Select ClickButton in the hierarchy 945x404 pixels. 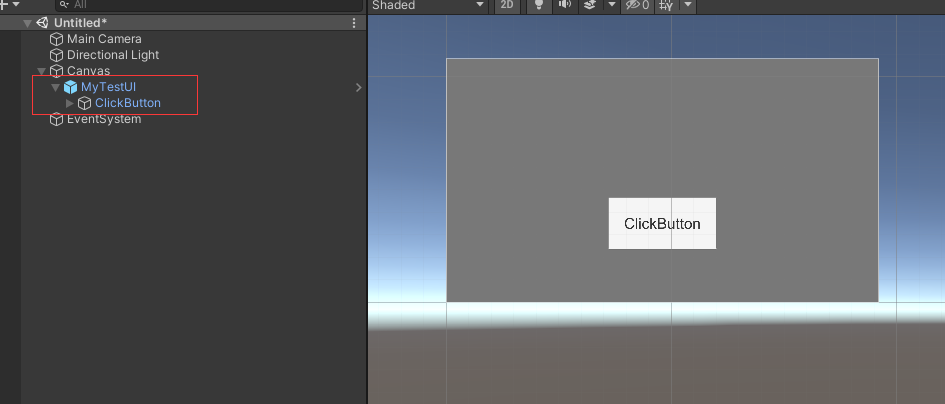[x=128, y=103]
